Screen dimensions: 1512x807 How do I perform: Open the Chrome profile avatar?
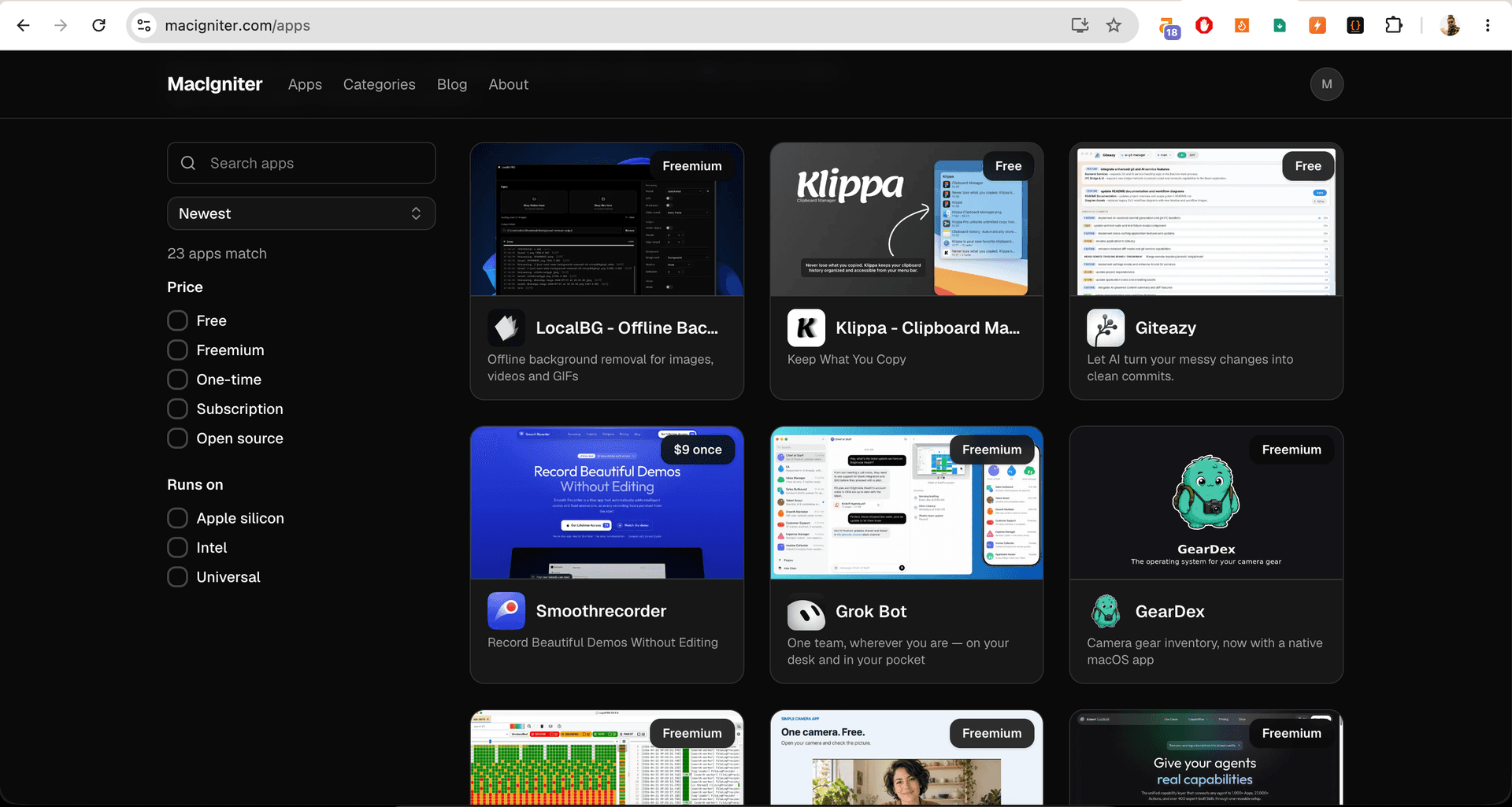(1450, 25)
